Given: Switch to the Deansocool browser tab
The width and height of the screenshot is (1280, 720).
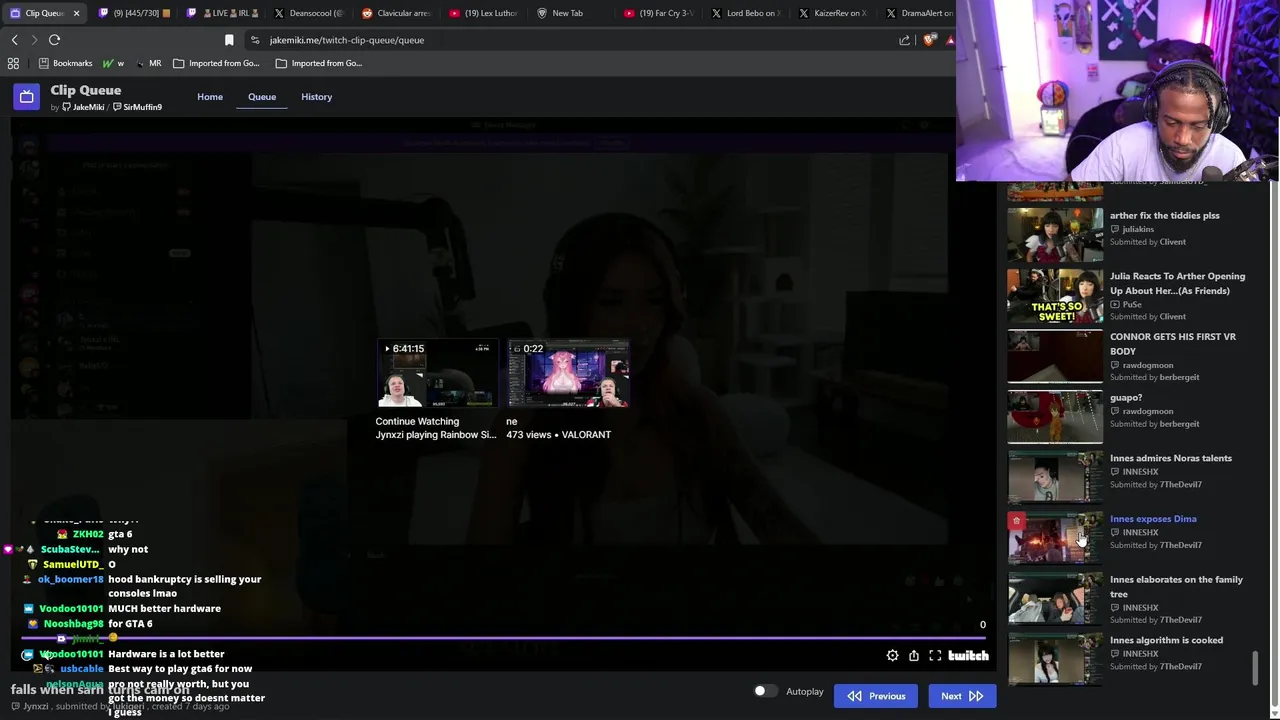Looking at the screenshot, I should [309, 13].
